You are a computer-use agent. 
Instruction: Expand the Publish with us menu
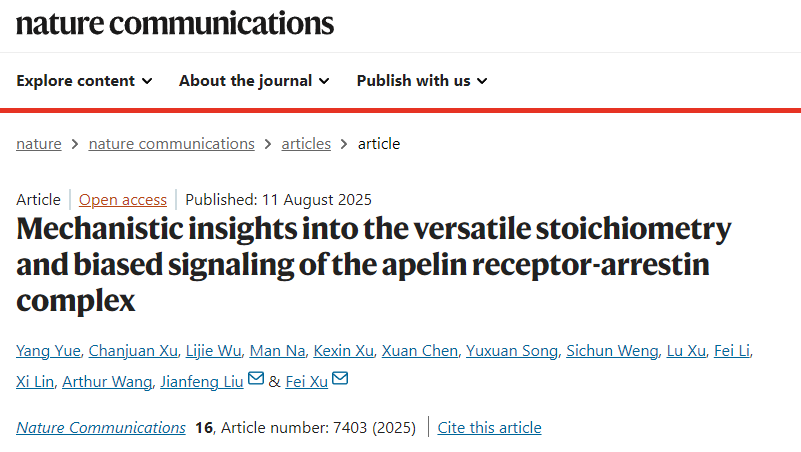tap(421, 81)
